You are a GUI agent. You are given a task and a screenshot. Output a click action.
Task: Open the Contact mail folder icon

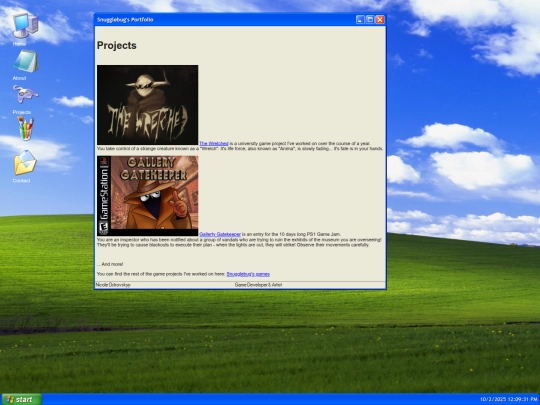pos(25,162)
